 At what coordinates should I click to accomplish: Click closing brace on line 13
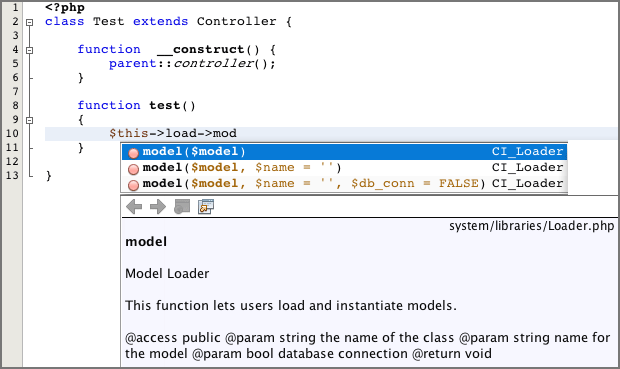coord(48,176)
